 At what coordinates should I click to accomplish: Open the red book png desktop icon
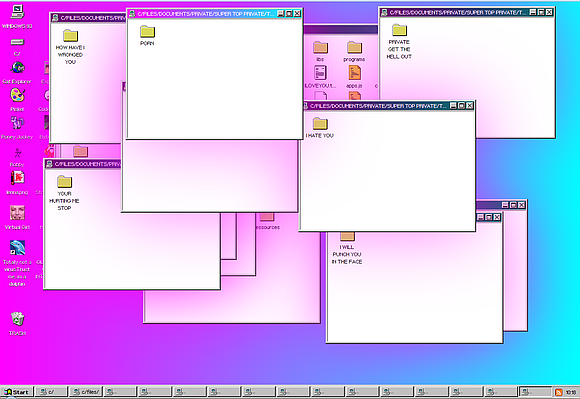pyautogui.click(x=17, y=178)
